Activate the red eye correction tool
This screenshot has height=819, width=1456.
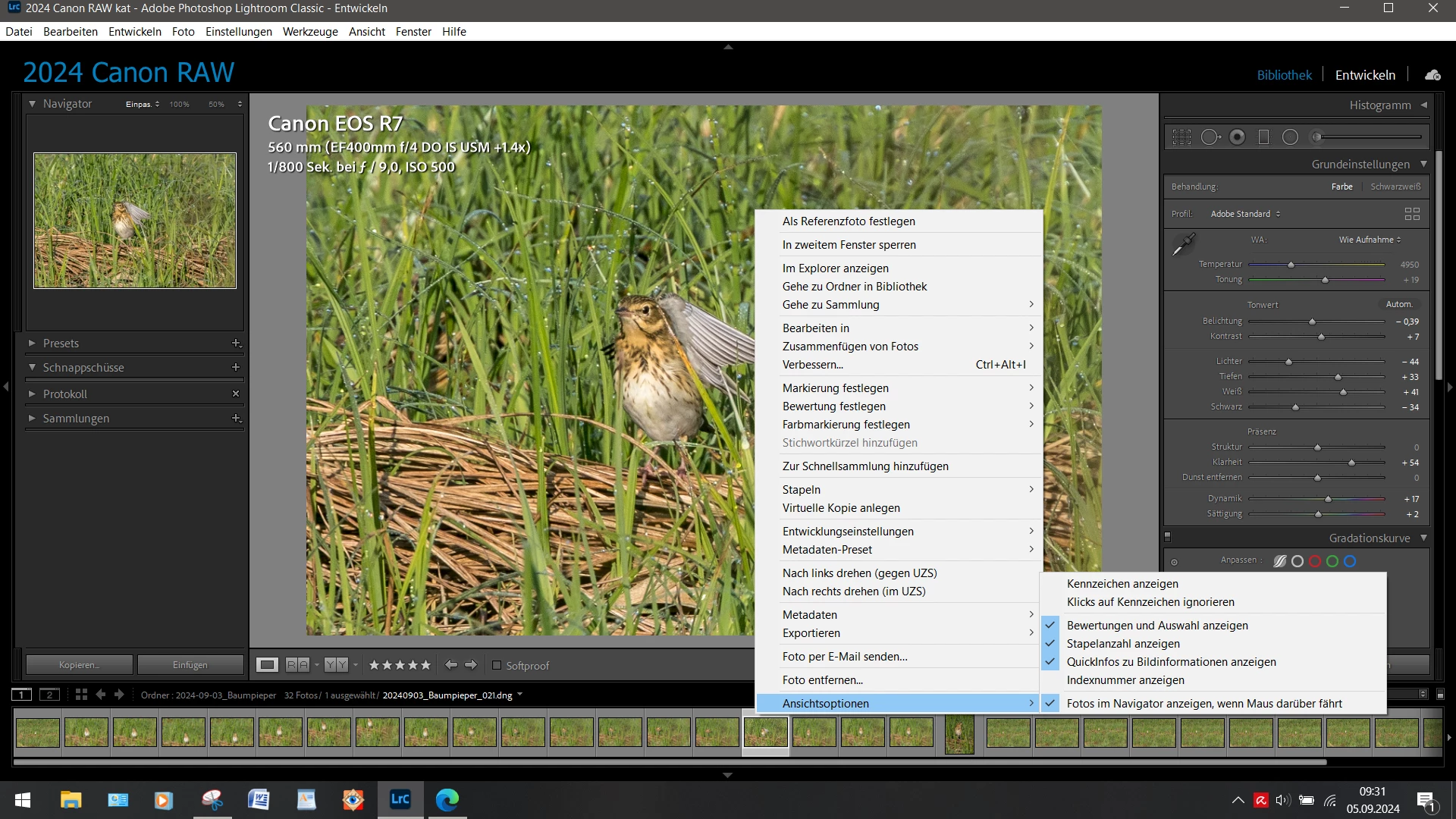(1237, 137)
